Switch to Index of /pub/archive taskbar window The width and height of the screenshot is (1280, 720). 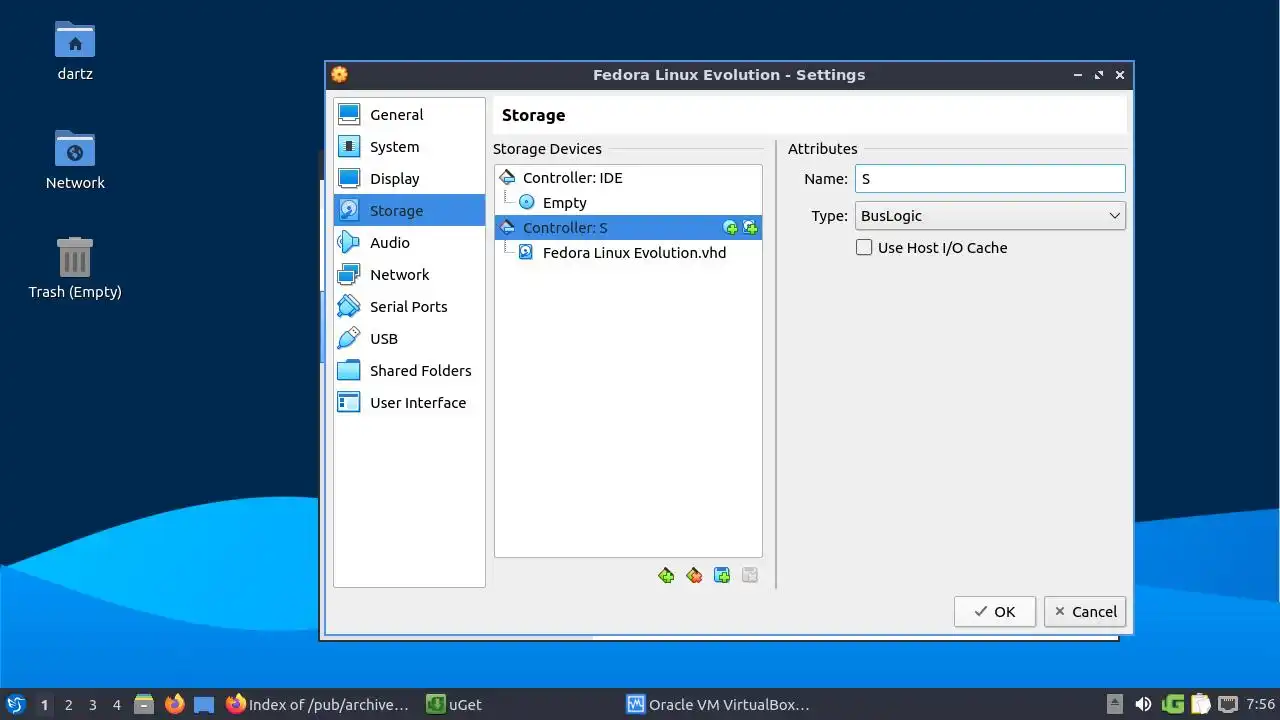pyautogui.click(x=318, y=704)
